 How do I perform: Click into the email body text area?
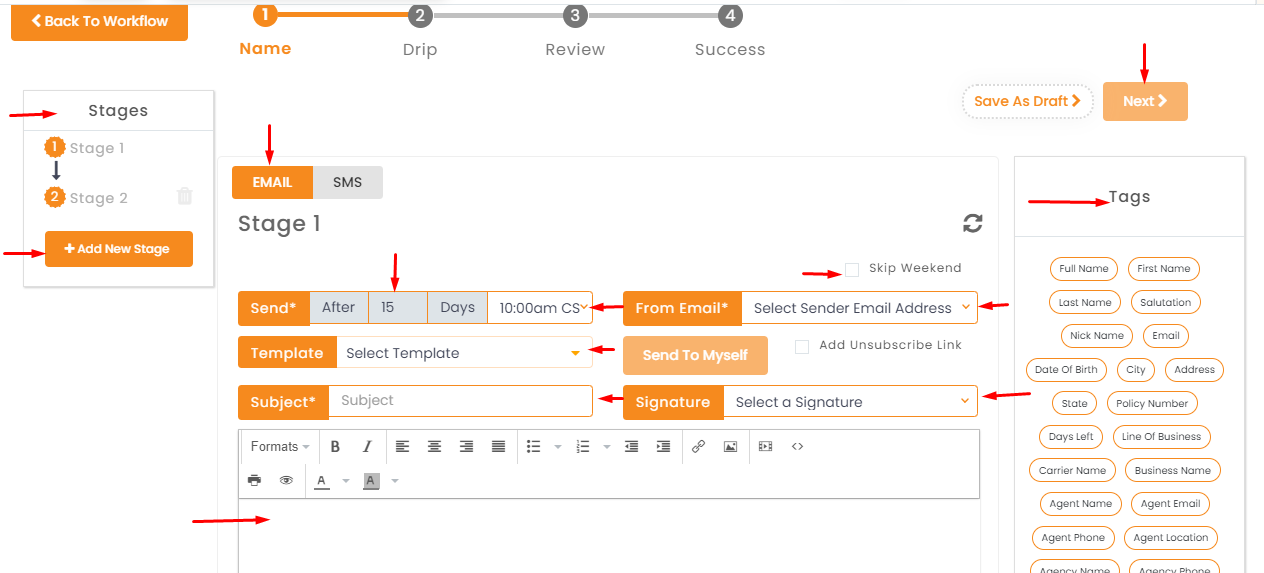click(609, 536)
